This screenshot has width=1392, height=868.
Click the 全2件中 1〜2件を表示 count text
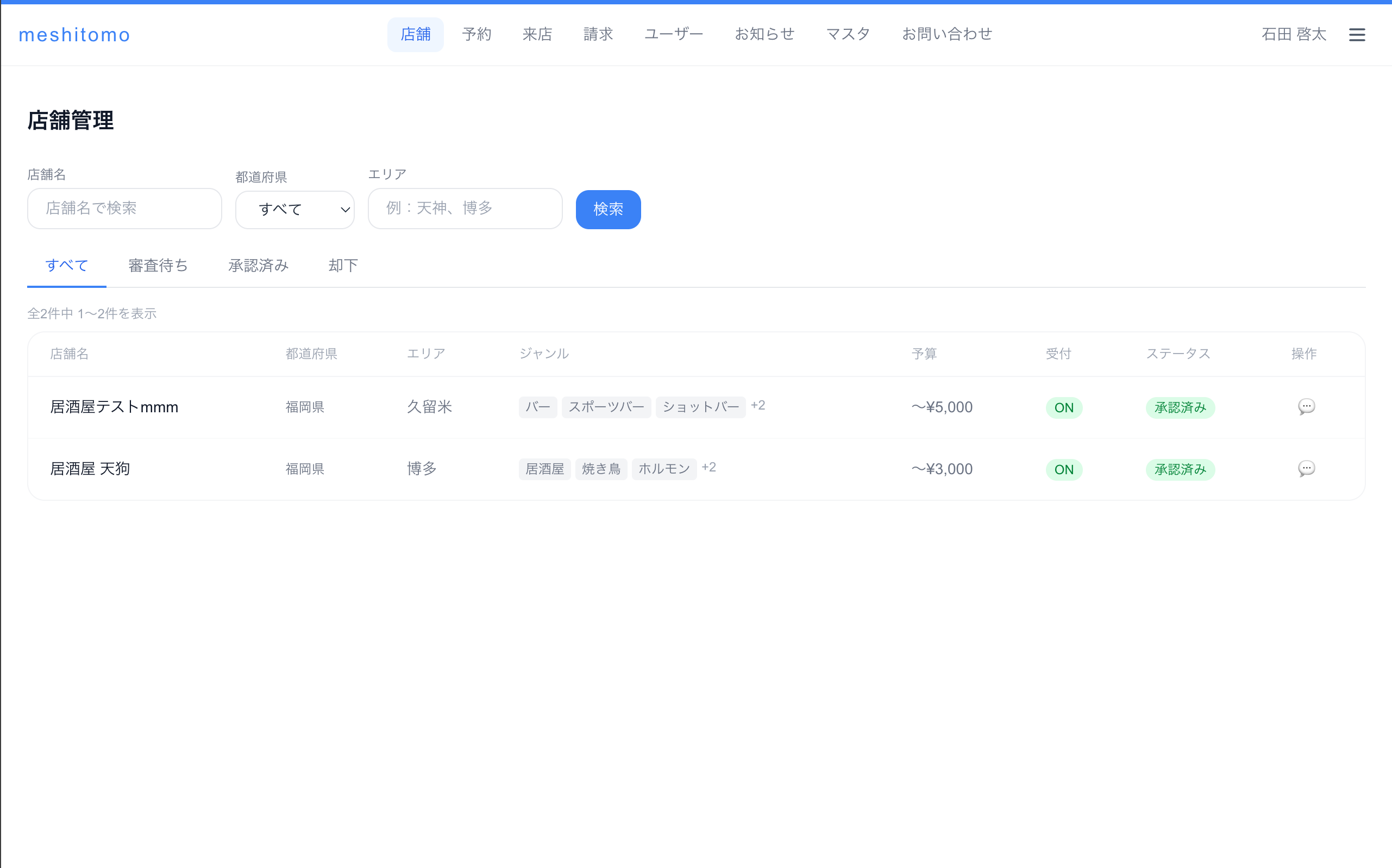point(92,313)
